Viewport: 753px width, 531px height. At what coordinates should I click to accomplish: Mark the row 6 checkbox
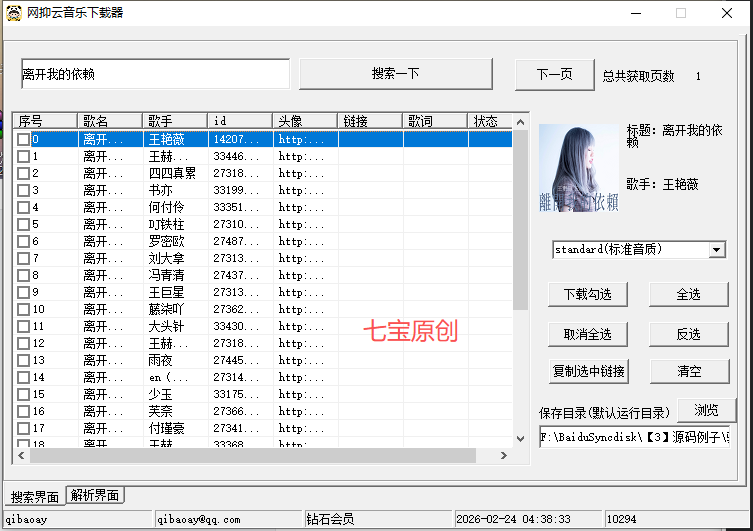coord(23,241)
